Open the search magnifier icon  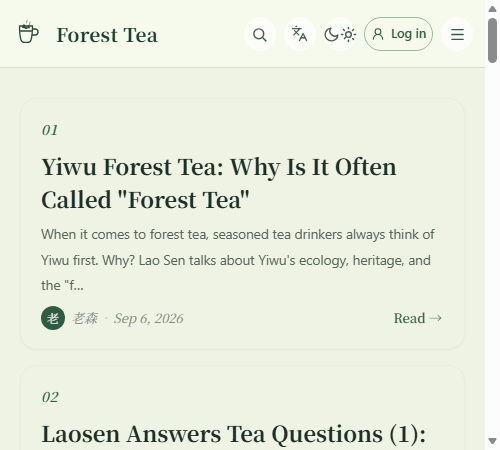click(260, 34)
